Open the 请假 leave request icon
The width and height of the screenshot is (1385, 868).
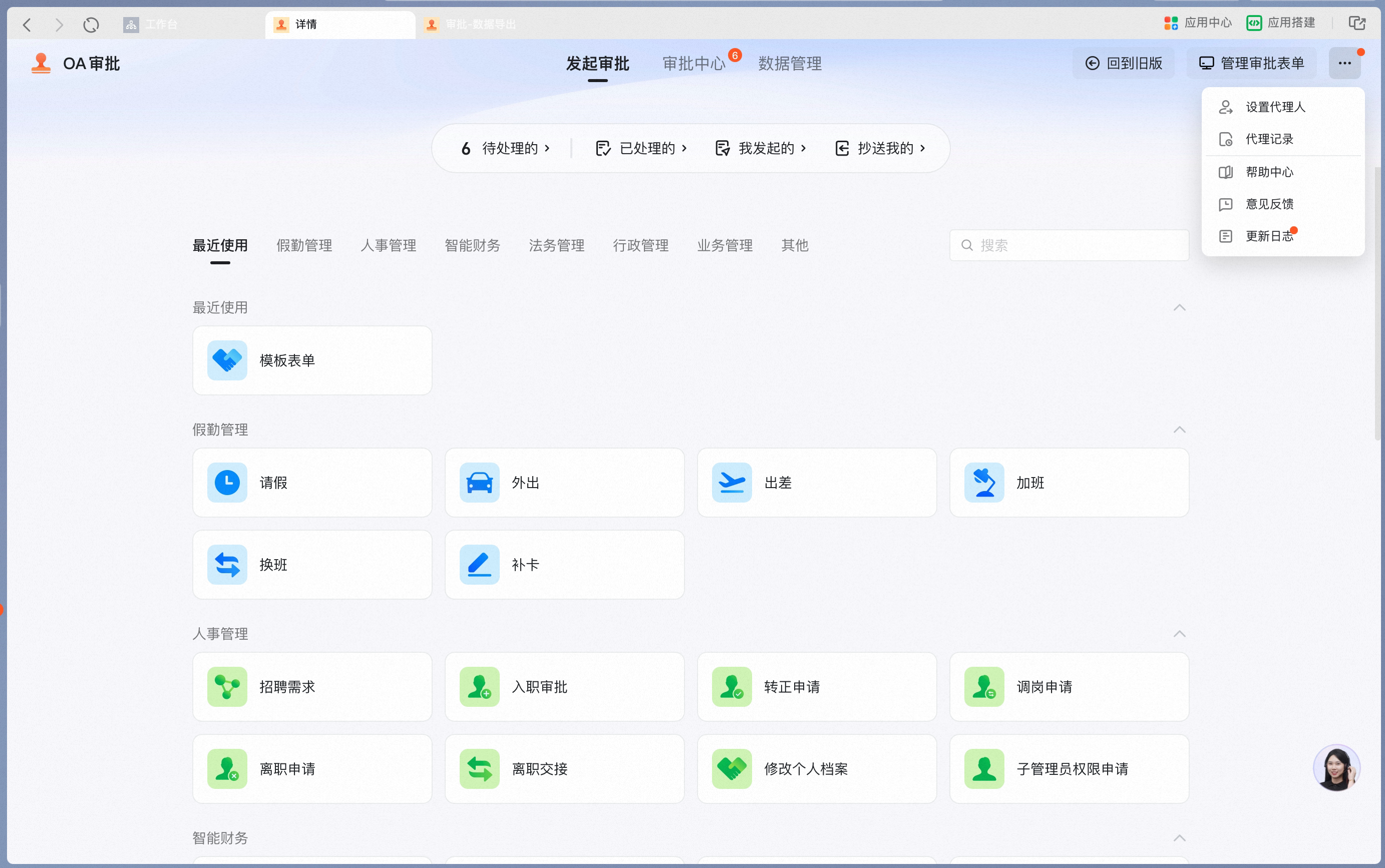tap(227, 482)
